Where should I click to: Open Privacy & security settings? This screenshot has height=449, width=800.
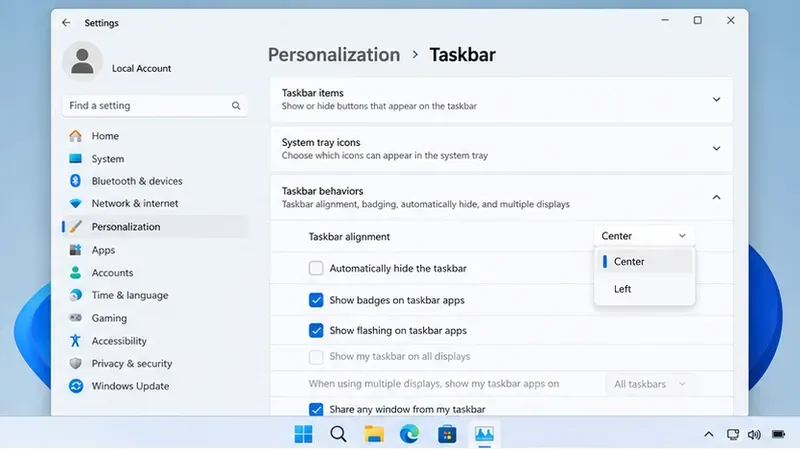[x=155, y=363]
